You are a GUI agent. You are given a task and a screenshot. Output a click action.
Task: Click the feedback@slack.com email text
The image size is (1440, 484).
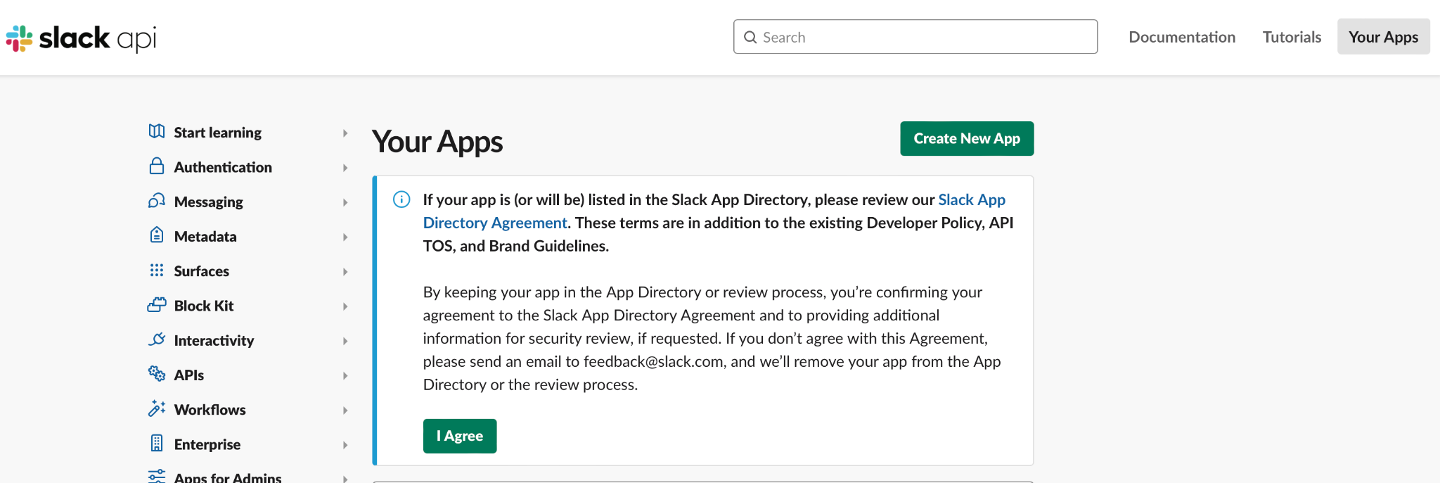[x=653, y=361]
